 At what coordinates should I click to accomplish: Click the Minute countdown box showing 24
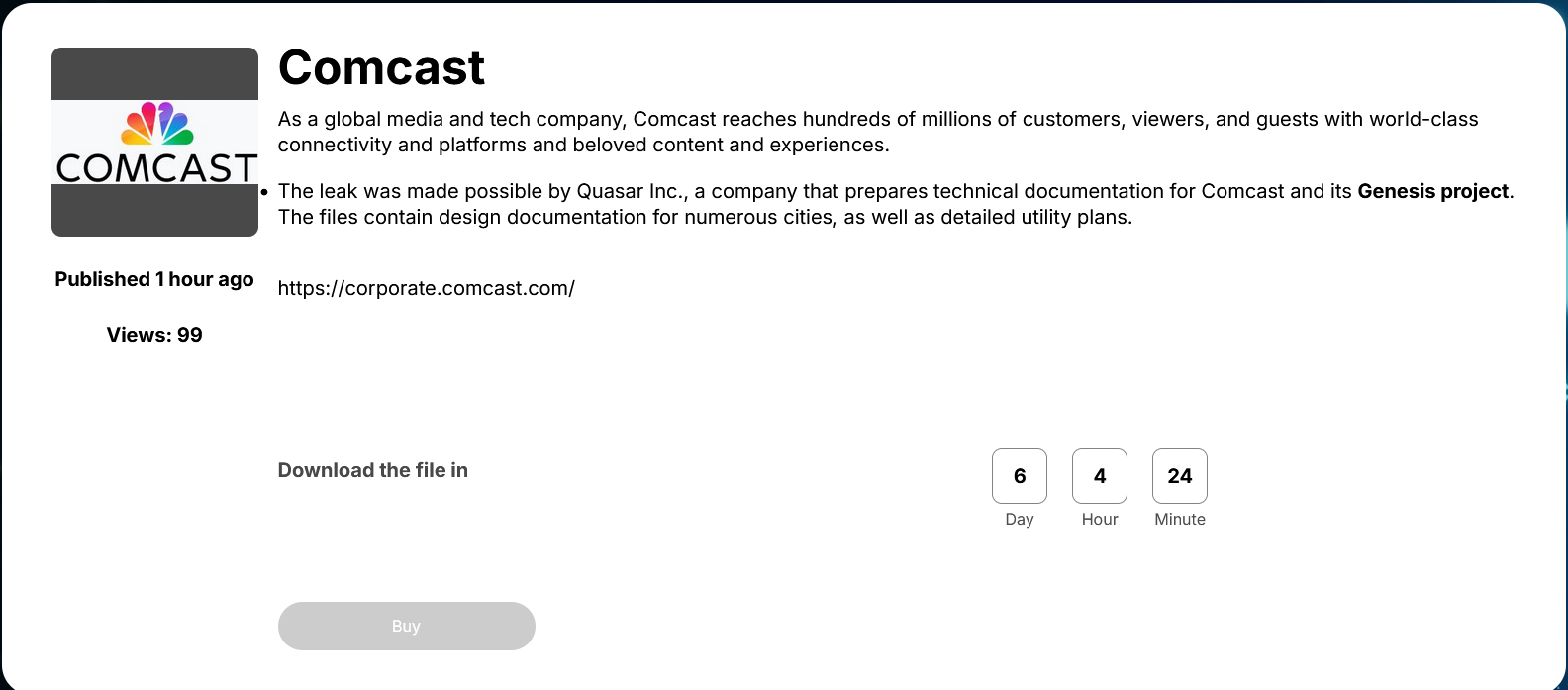click(1179, 476)
